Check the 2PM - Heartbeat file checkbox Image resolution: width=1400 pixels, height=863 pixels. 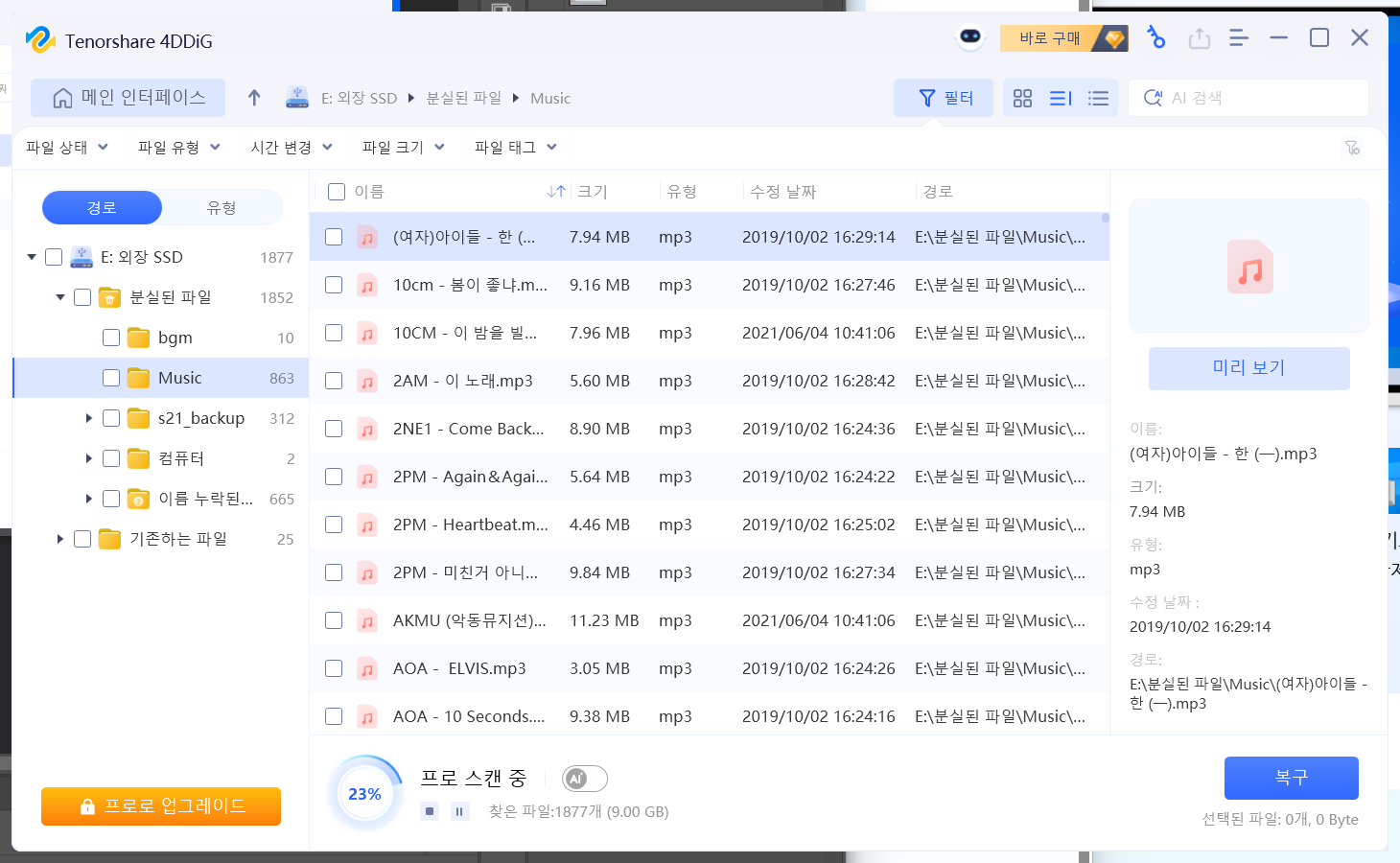[x=334, y=525]
